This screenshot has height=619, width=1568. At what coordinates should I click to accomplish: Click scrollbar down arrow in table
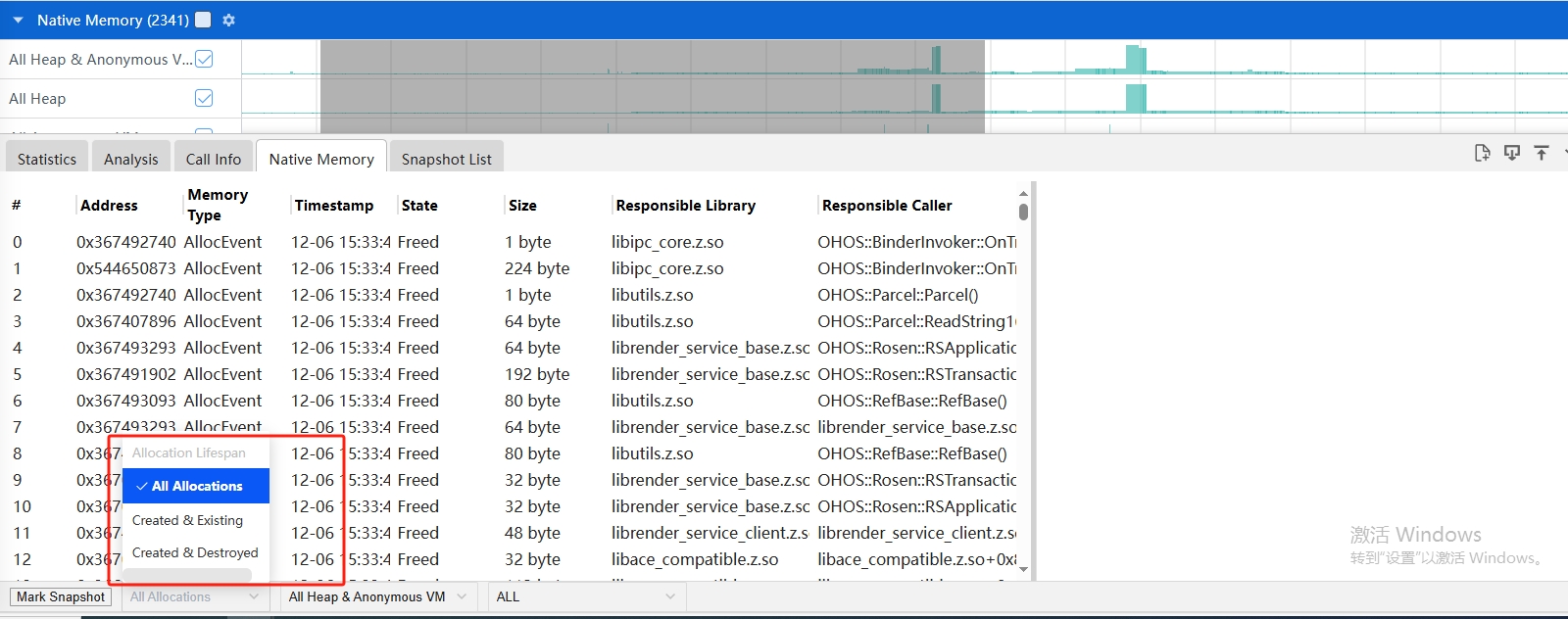point(1023,569)
